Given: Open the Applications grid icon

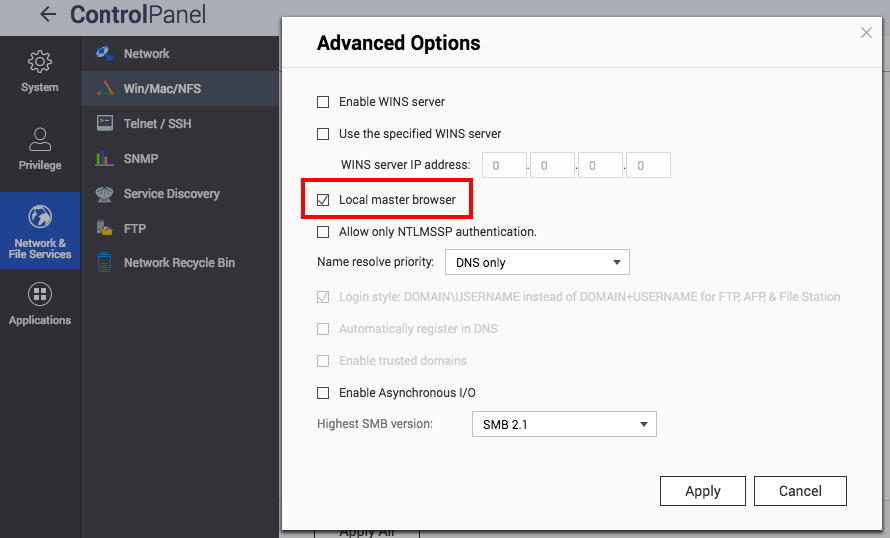Looking at the screenshot, I should point(40,294).
